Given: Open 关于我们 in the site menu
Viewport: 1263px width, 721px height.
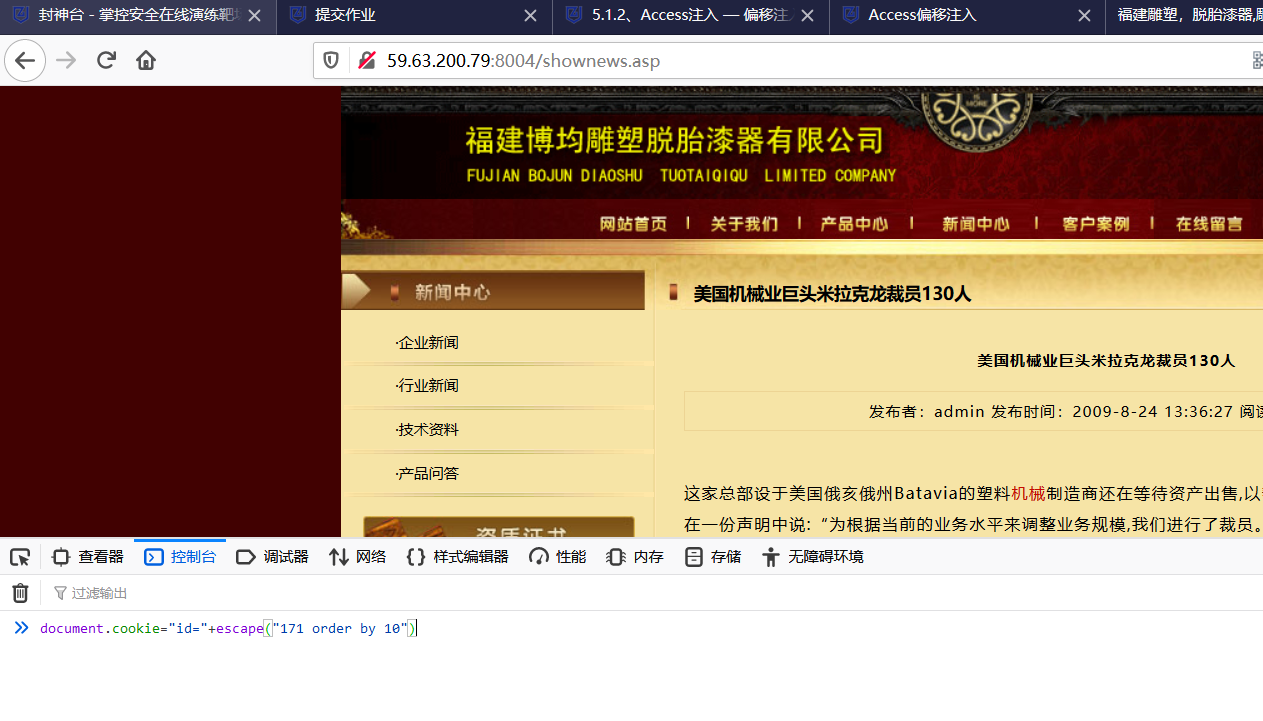Looking at the screenshot, I should (x=744, y=224).
